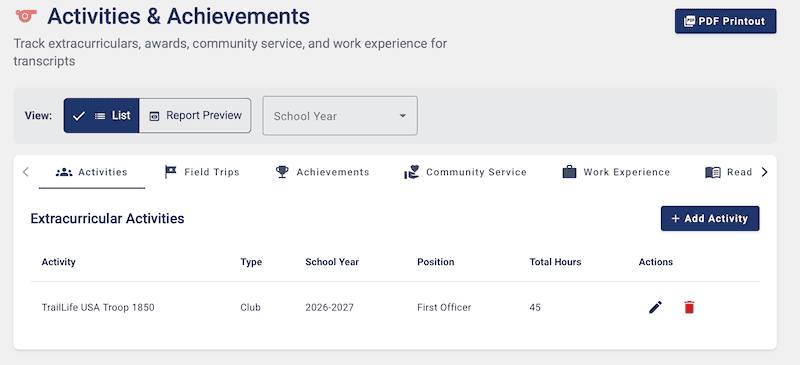Click the Activities & Achievements page title

tap(179, 17)
